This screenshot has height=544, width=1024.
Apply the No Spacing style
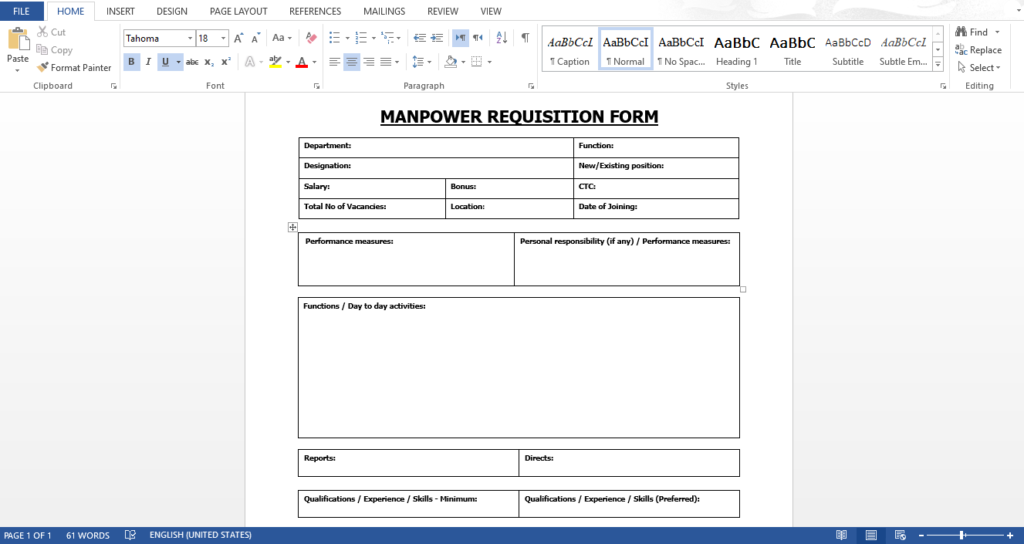tap(681, 50)
